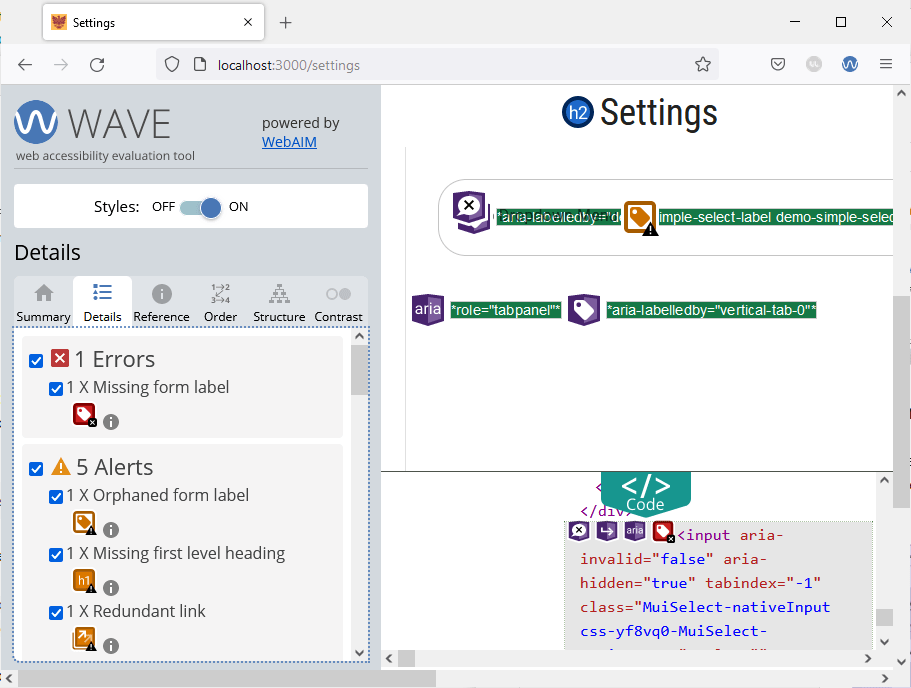Click the red missing label icon in code panel
This screenshot has width=911, height=688.
pyautogui.click(x=663, y=532)
